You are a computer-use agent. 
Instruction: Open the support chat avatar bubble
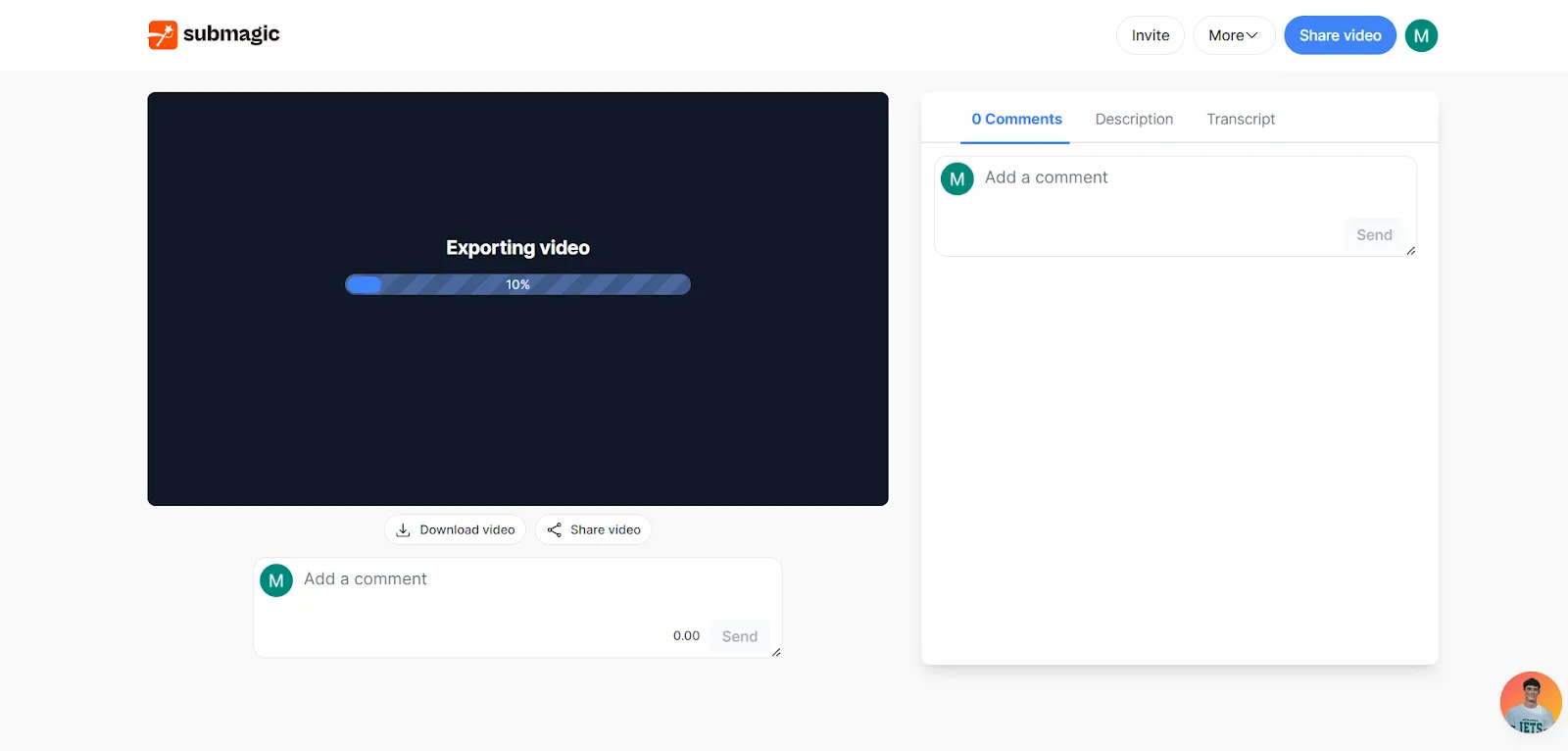[1530, 702]
